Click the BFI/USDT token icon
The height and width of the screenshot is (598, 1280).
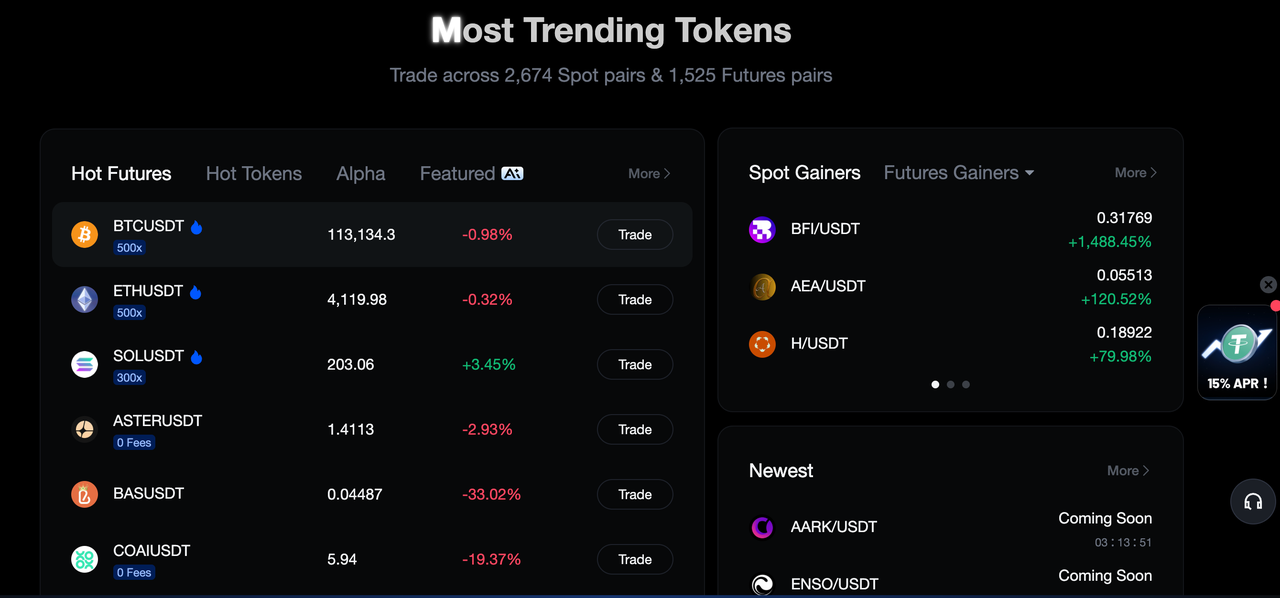click(x=762, y=230)
